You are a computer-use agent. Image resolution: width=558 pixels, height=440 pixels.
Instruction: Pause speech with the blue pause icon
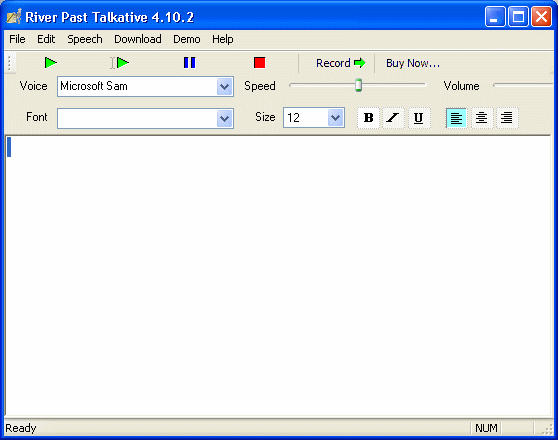tap(189, 63)
